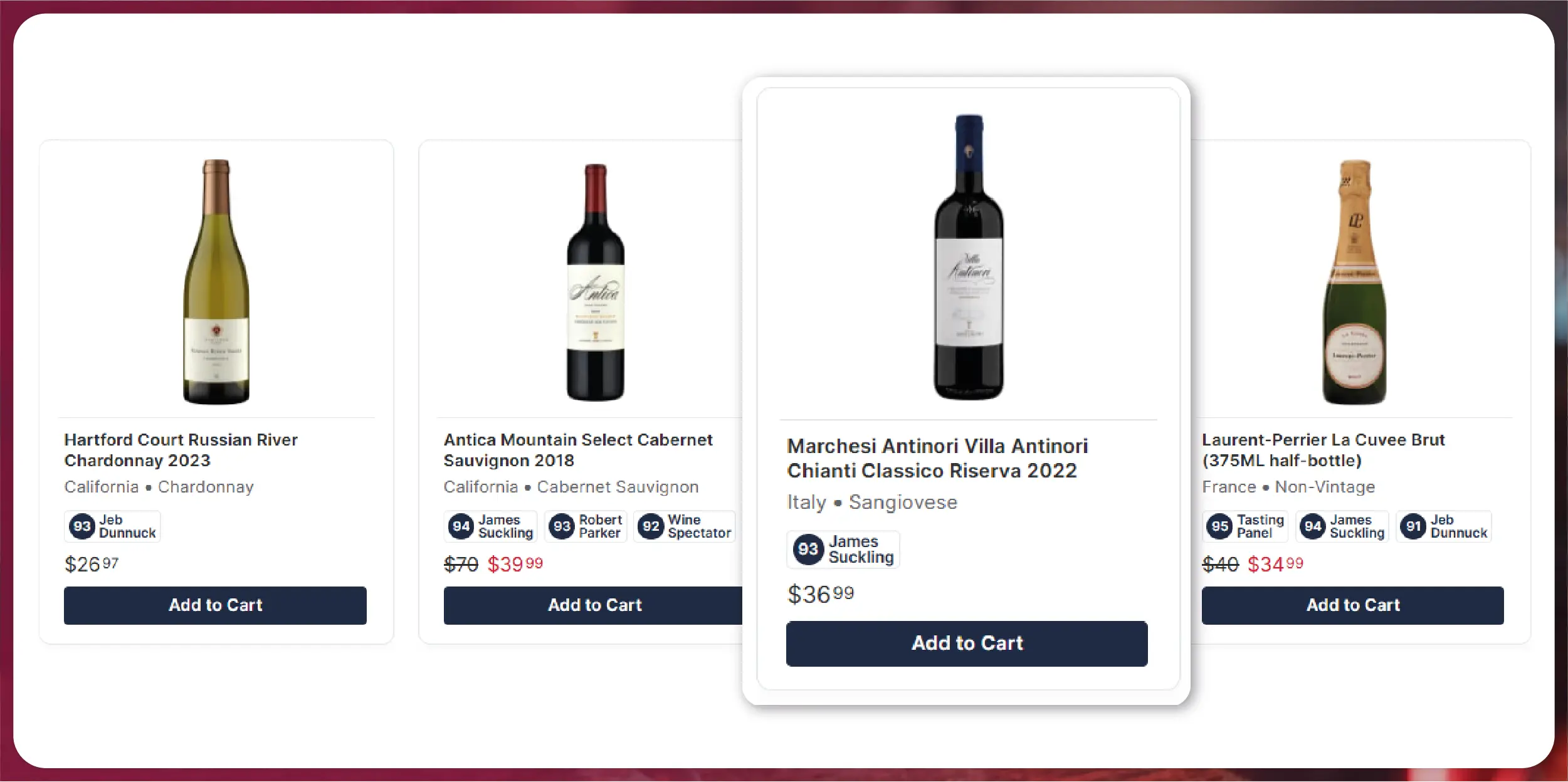Add Laurent-Perrier La Cuvee Brut to cart
Image resolution: width=1568 pixels, height=782 pixels.
[1352, 605]
